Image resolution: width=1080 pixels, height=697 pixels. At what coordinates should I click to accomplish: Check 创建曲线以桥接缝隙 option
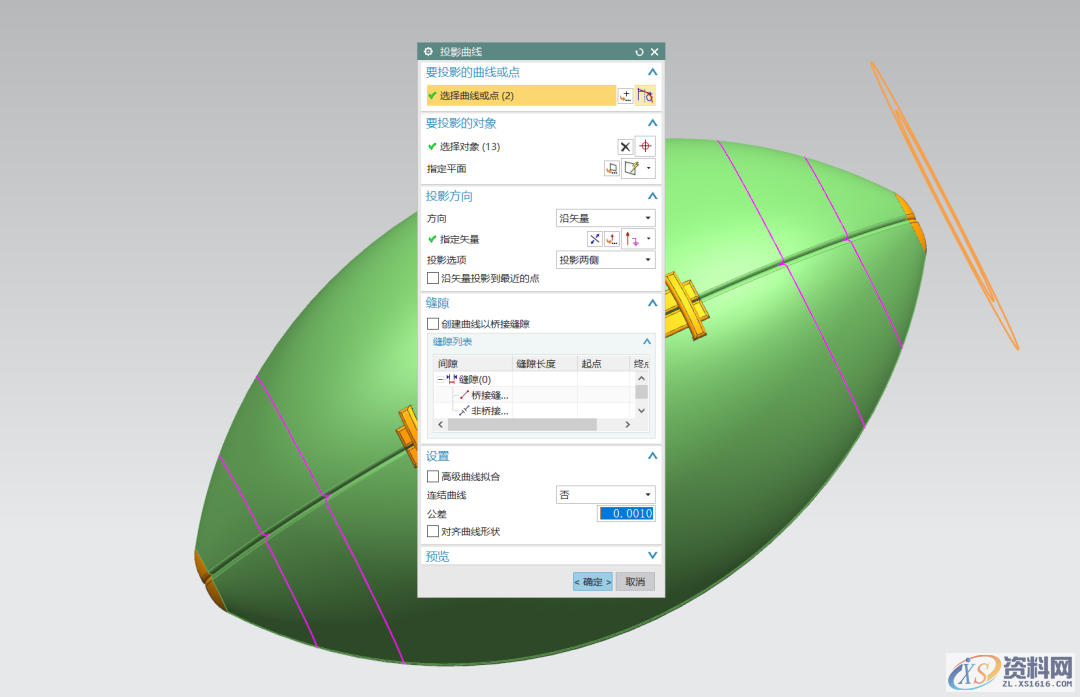pos(433,324)
